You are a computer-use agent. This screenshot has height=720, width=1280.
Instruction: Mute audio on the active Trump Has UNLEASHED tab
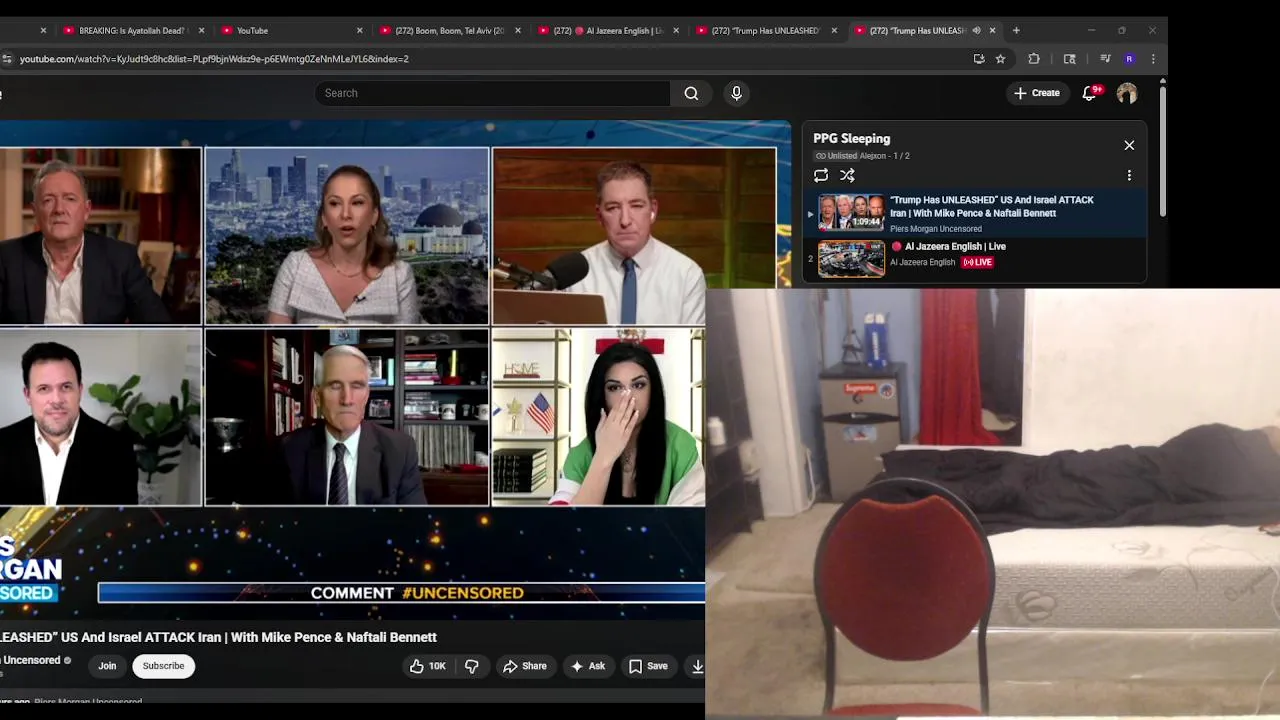[x=977, y=30]
